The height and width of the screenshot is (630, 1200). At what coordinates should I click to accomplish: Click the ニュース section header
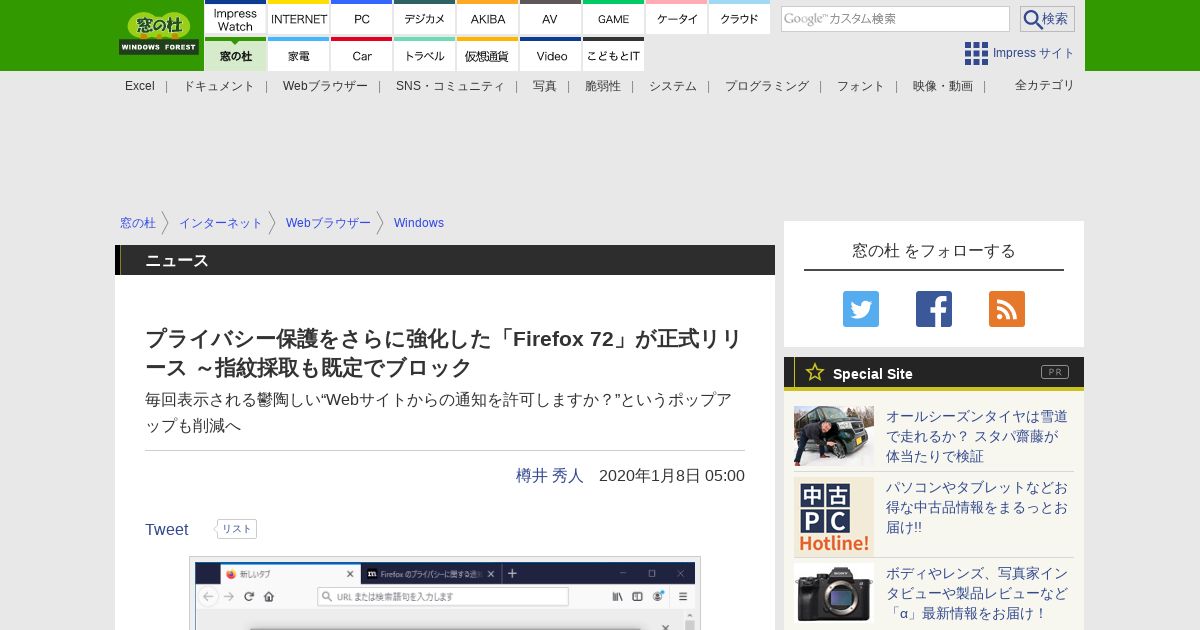click(x=445, y=260)
